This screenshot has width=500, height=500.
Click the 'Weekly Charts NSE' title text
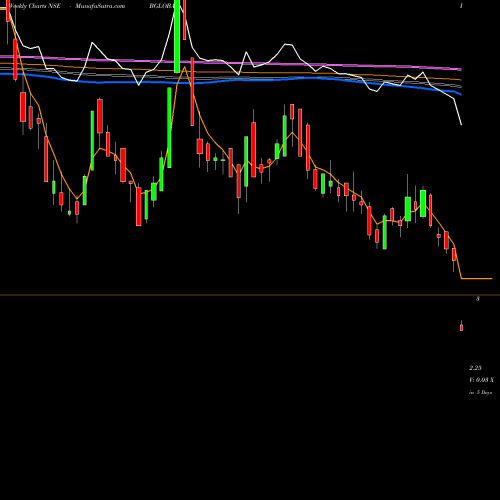pos(35,6)
